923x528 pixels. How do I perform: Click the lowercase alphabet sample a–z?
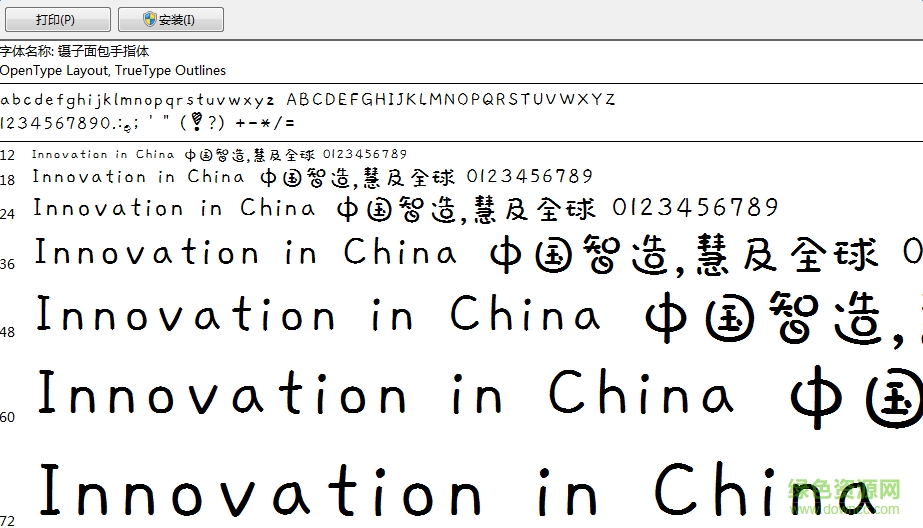(137, 99)
